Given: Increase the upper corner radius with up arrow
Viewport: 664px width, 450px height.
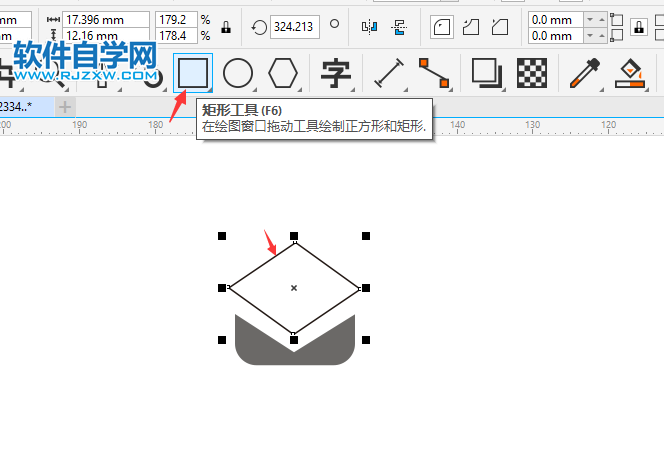Looking at the screenshot, I should coord(602,20).
